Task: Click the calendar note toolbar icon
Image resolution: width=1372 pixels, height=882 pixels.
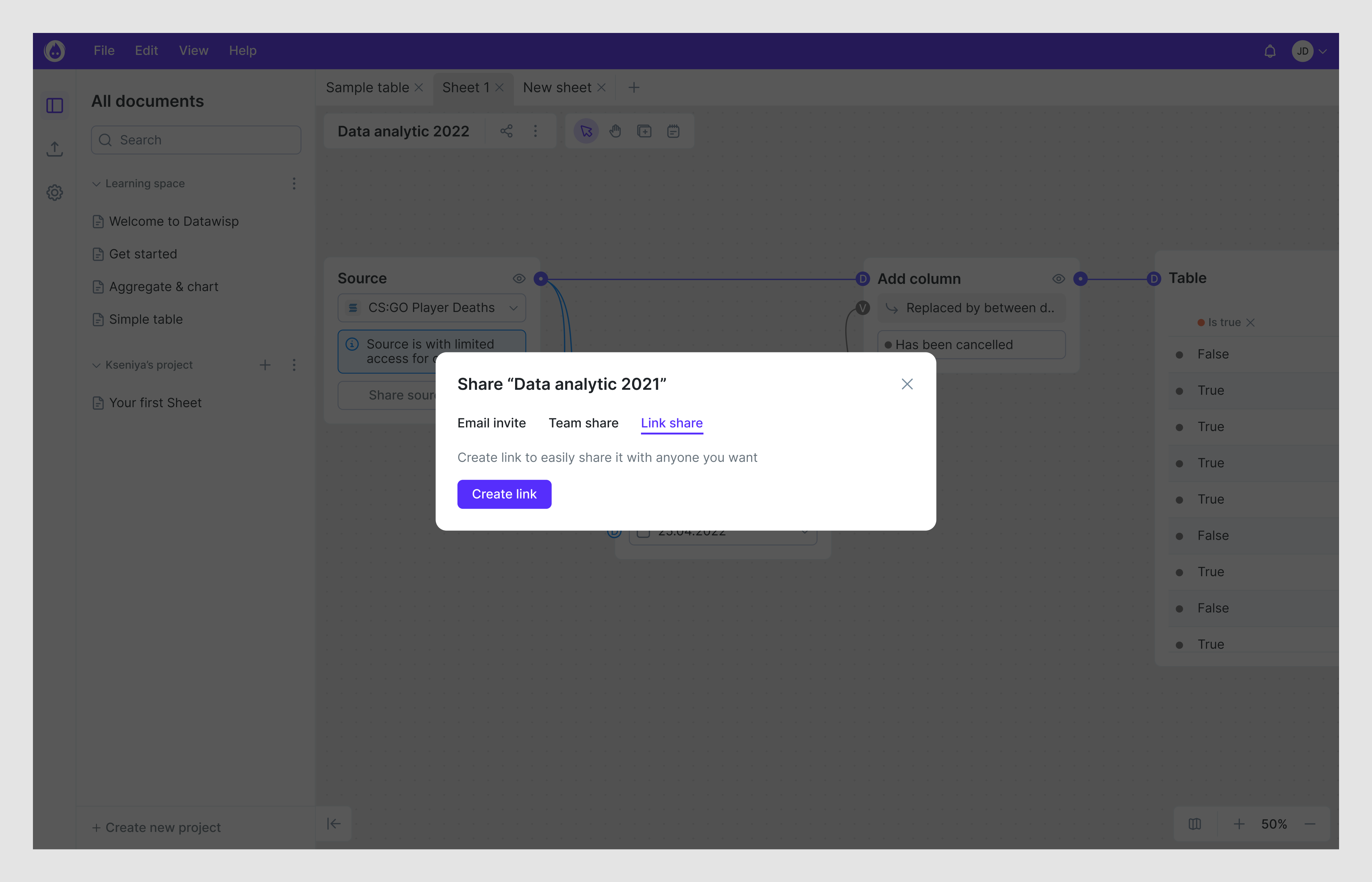Action: point(673,131)
